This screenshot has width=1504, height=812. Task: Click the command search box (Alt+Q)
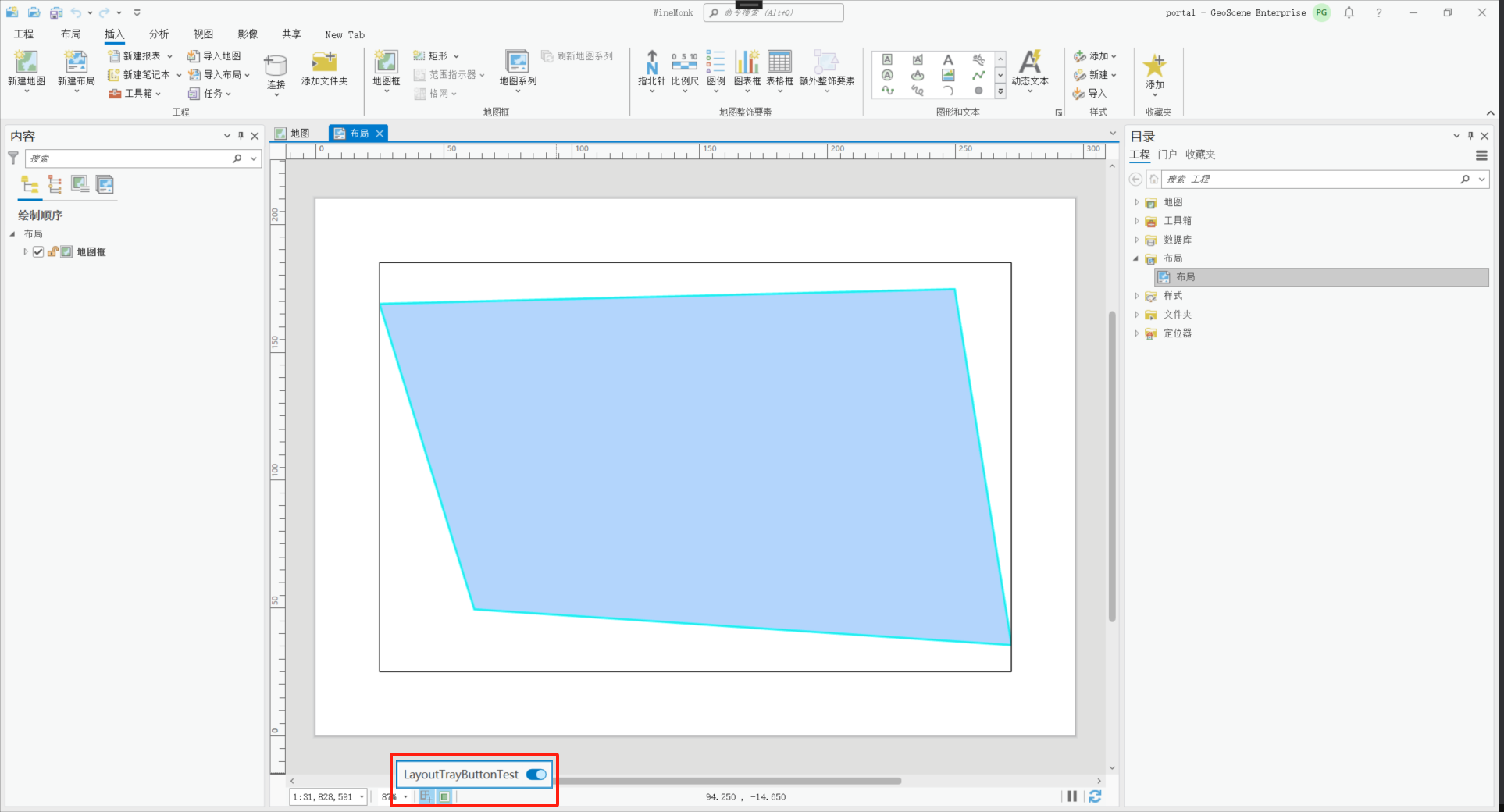773,12
